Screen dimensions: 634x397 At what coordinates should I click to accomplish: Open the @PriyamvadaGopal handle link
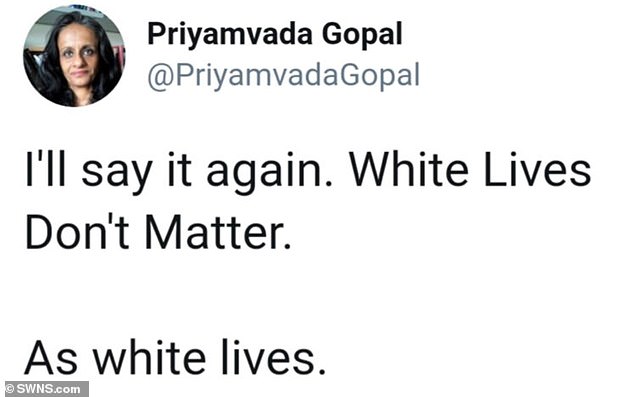pyautogui.click(x=283, y=76)
